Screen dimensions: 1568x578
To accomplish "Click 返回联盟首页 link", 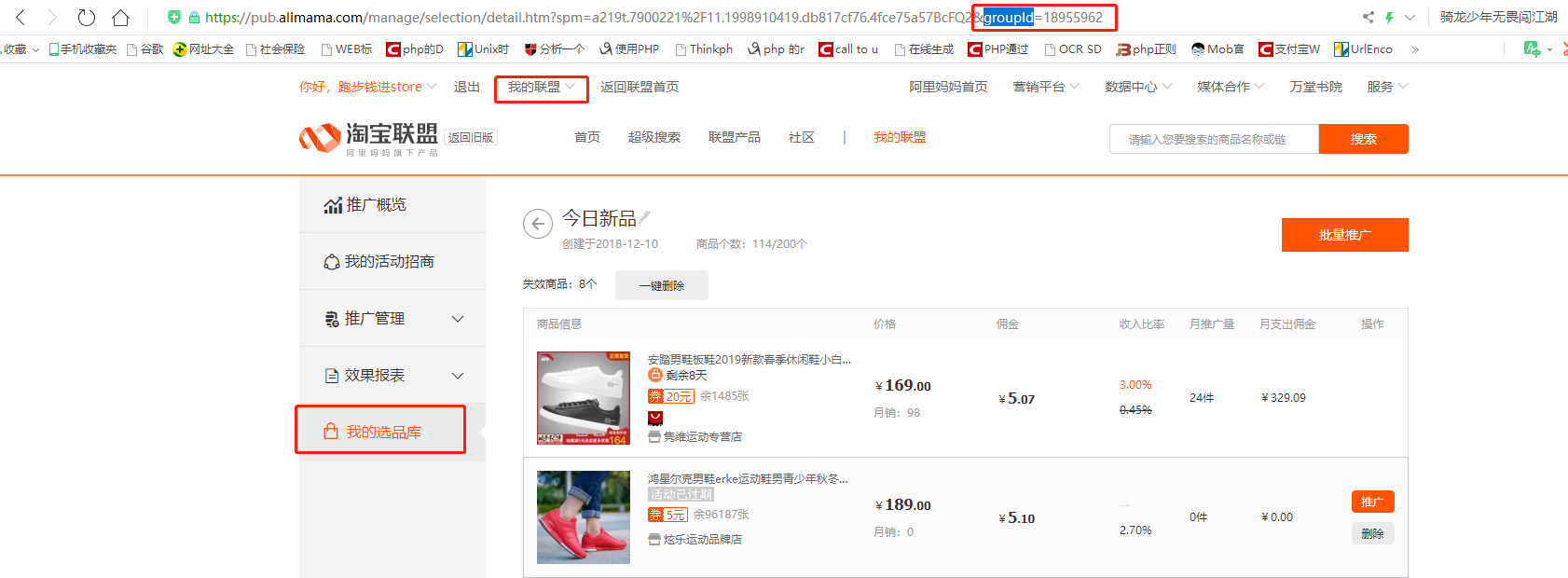I will [x=640, y=87].
